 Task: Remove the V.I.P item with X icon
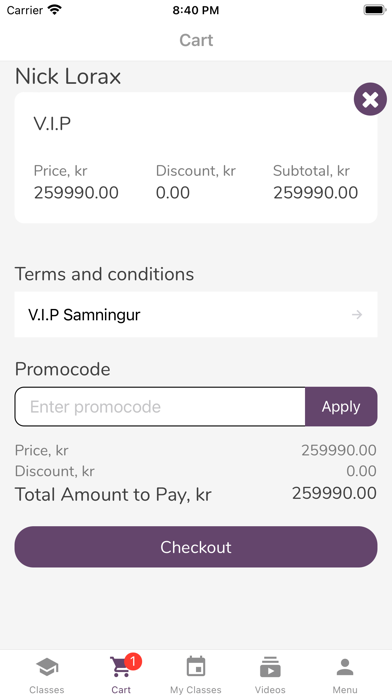click(x=370, y=99)
